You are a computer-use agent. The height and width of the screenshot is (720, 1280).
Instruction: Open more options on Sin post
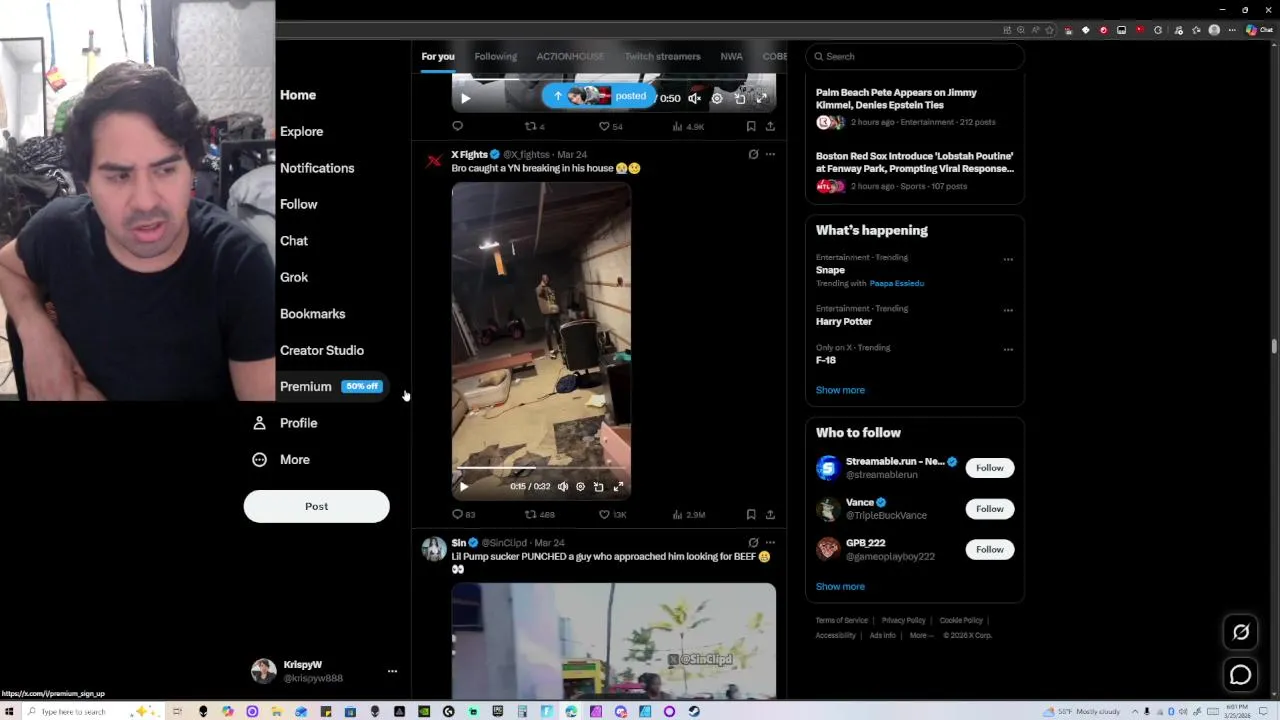(x=770, y=542)
